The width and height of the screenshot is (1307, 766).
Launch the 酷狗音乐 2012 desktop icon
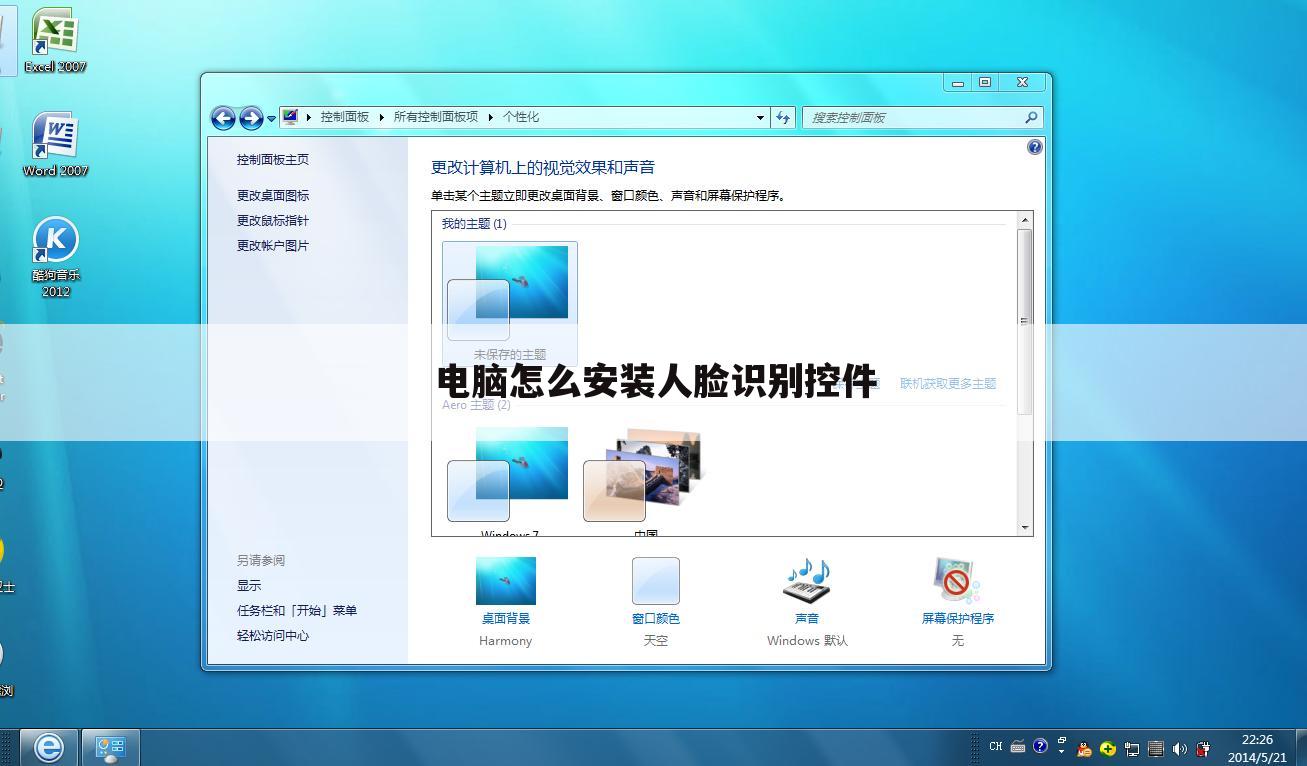[55, 257]
